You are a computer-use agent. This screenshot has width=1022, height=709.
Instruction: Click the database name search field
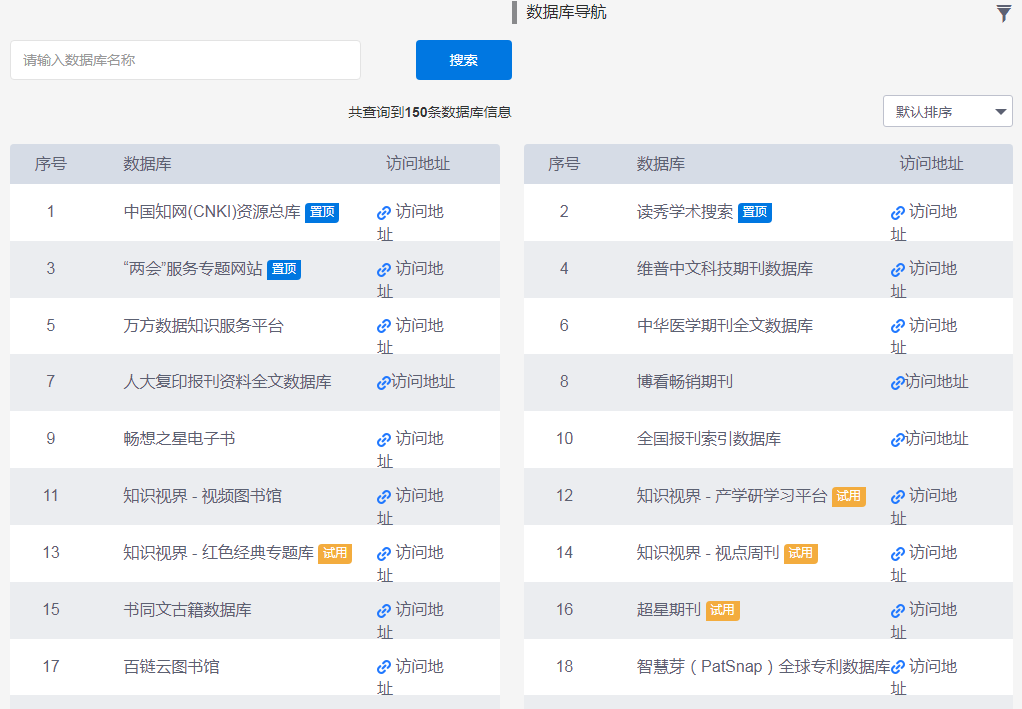(x=185, y=60)
